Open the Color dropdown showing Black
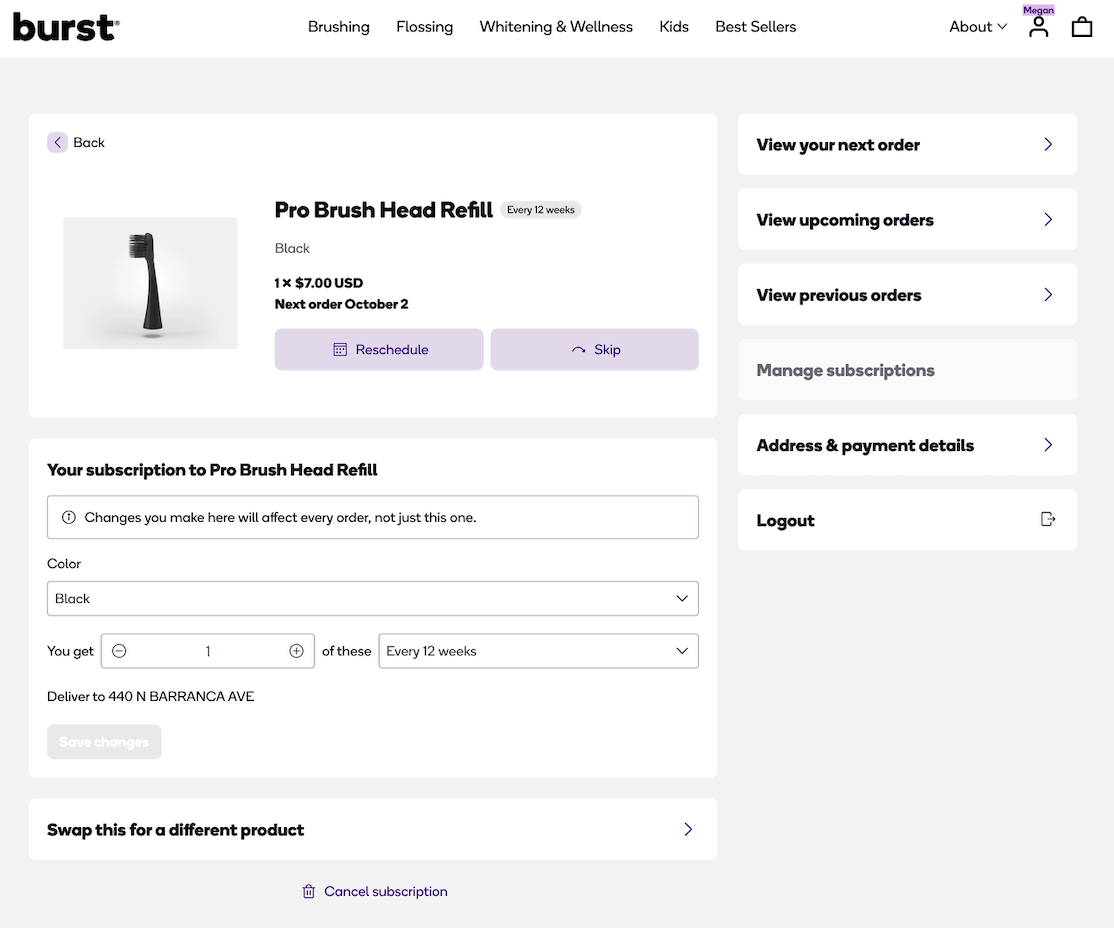Viewport: 1114px width, 928px height. 372,598
